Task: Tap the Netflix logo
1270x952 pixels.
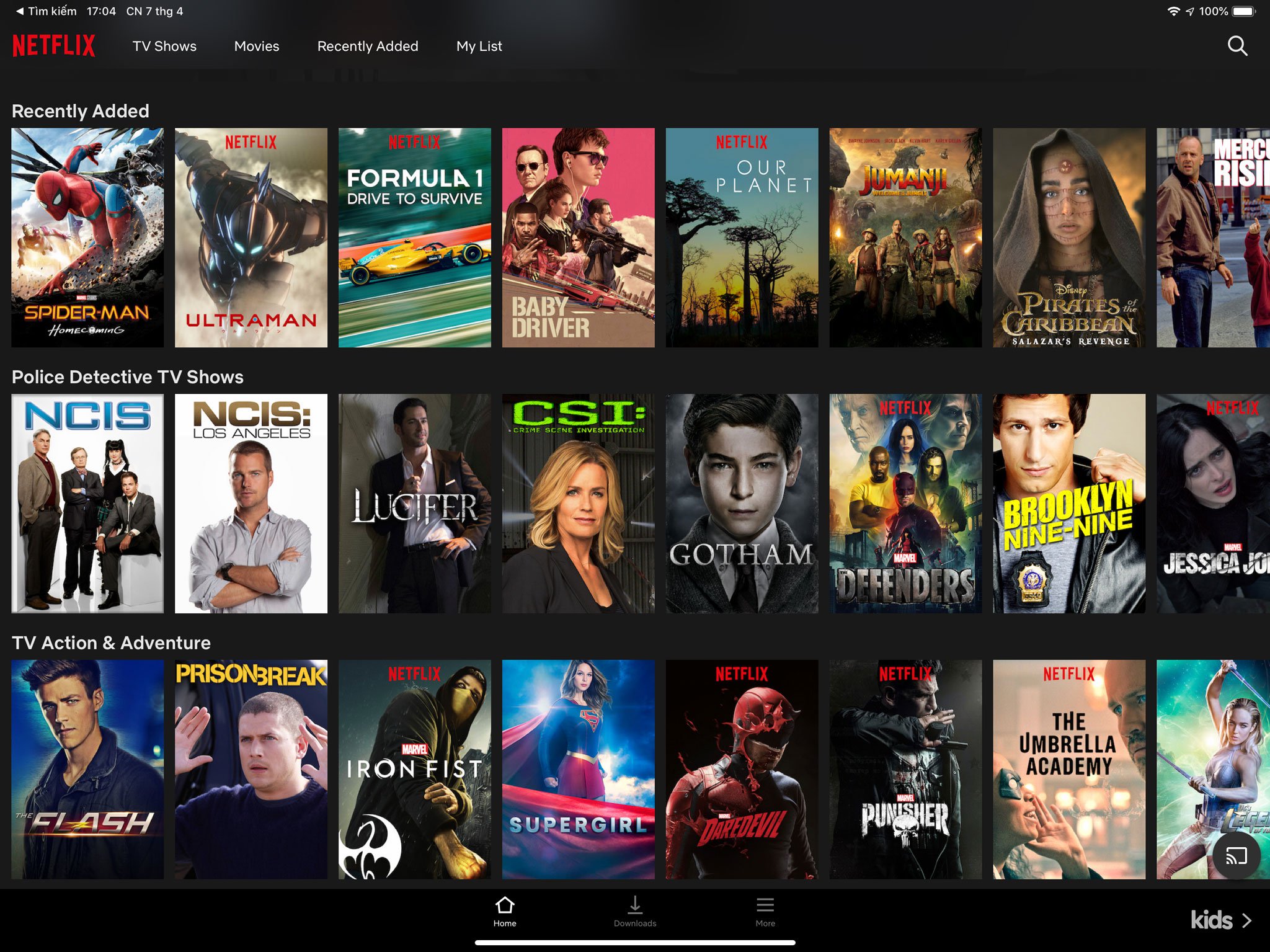Action: pos(54,46)
